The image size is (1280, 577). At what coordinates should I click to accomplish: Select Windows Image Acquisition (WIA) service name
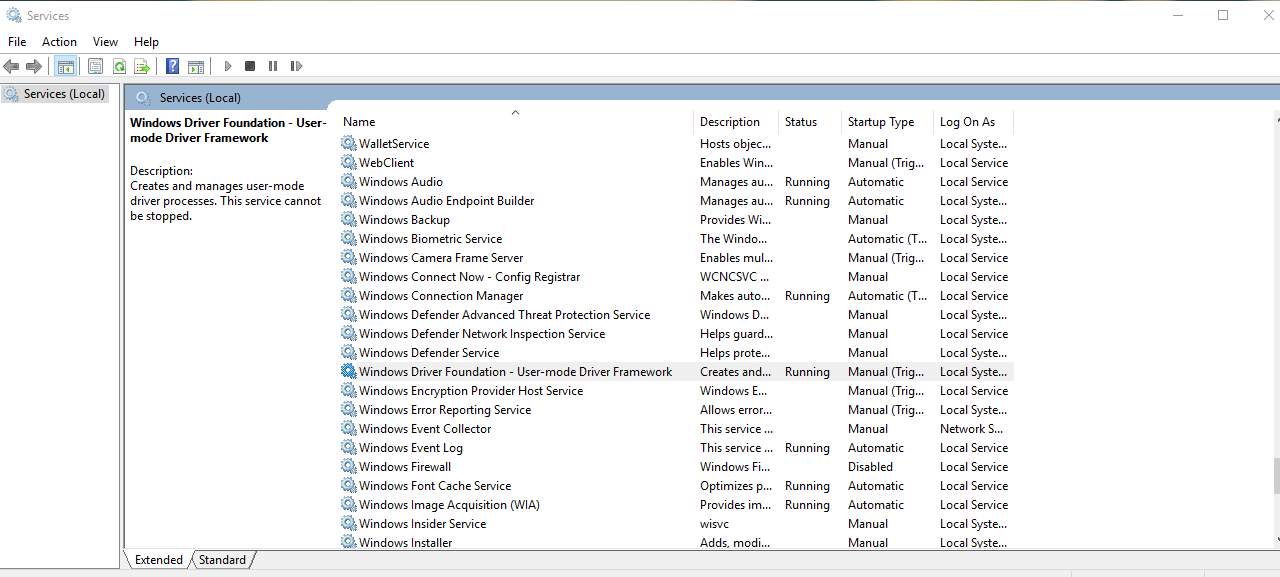pyautogui.click(x=449, y=505)
